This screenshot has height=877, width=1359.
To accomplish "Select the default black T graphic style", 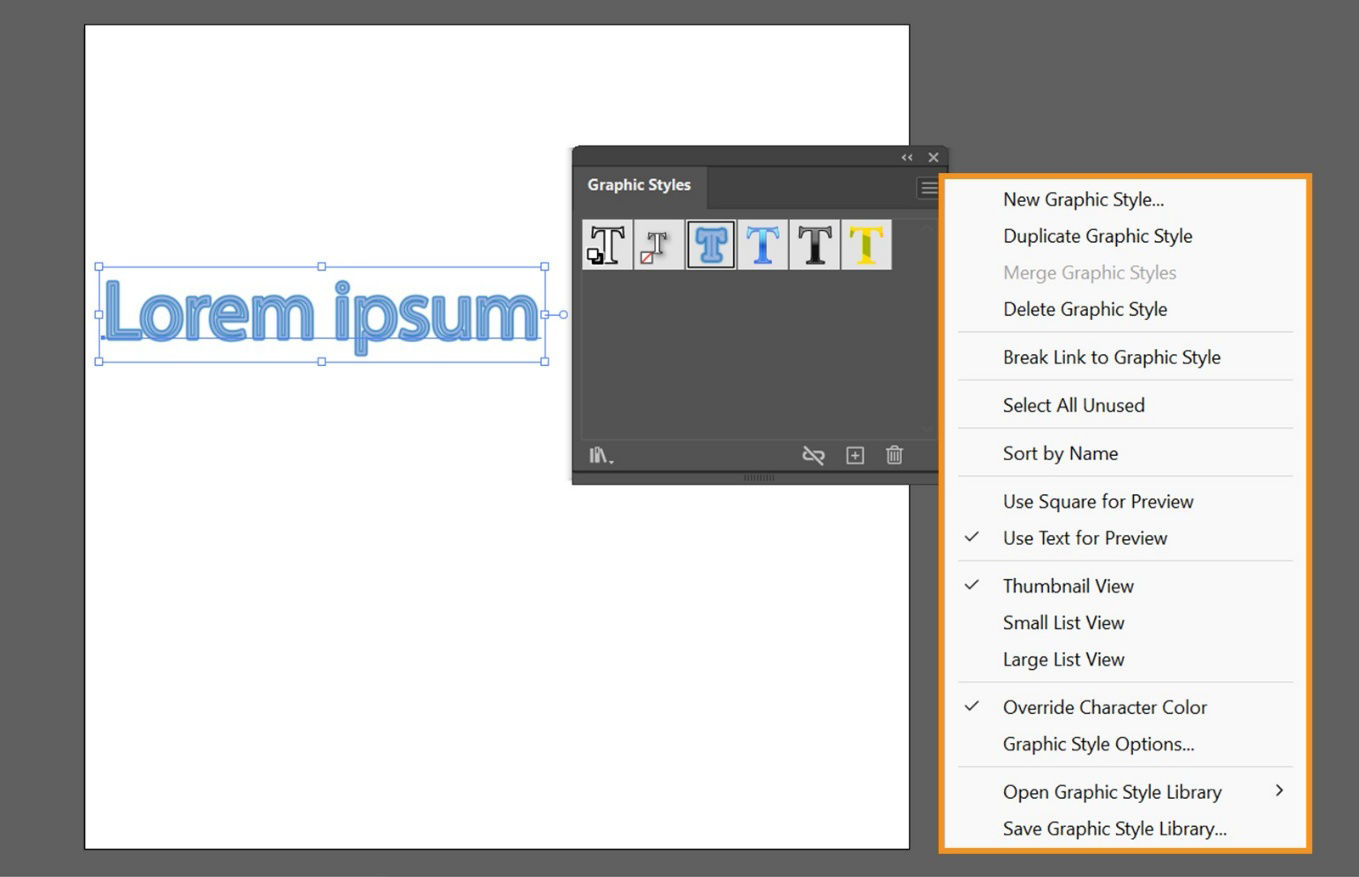I will 815,243.
